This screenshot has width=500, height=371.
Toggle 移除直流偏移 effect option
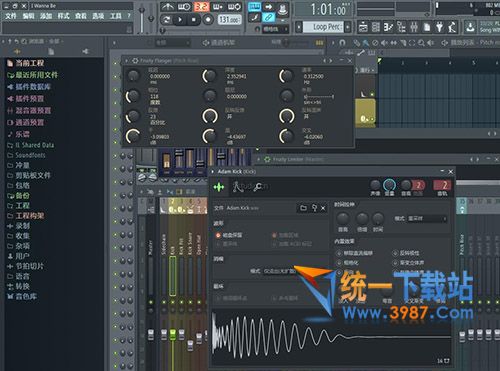tap(355, 253)
